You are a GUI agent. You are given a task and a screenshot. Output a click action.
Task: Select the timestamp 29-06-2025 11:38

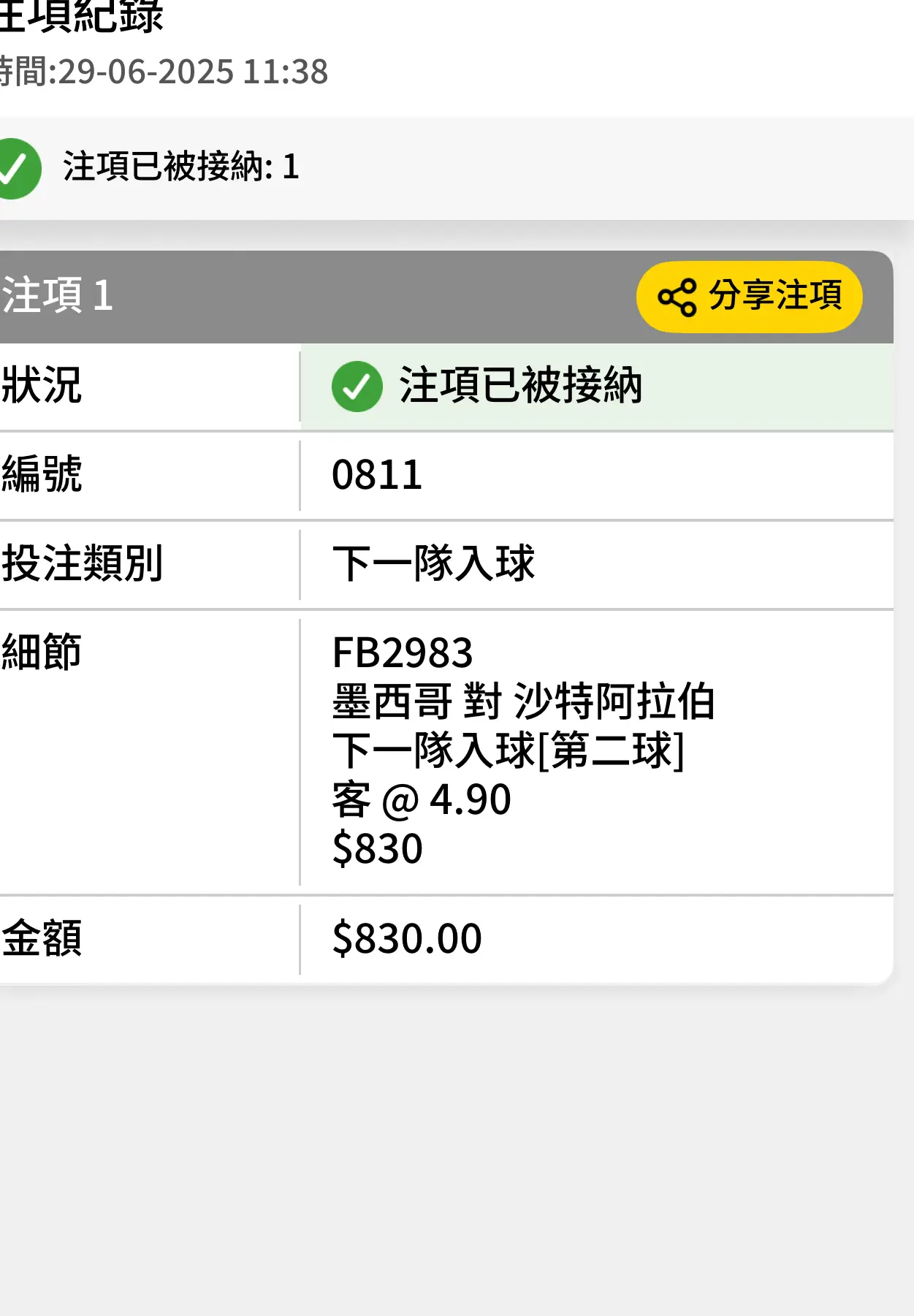pos(193,72)
